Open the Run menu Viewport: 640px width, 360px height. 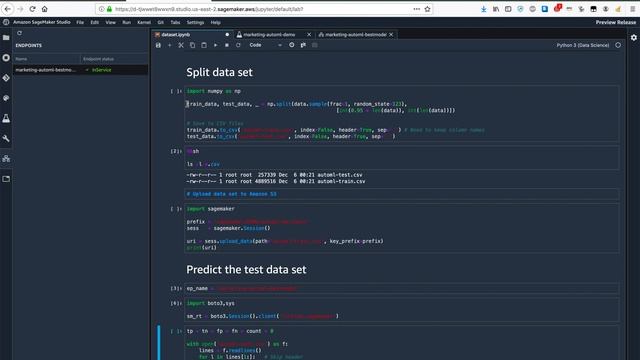point(127,22)
